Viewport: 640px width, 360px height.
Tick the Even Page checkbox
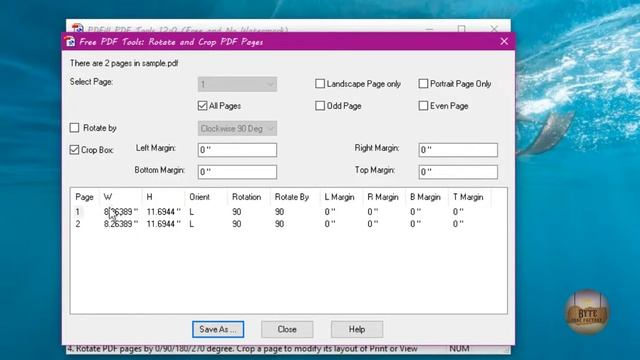423,106
